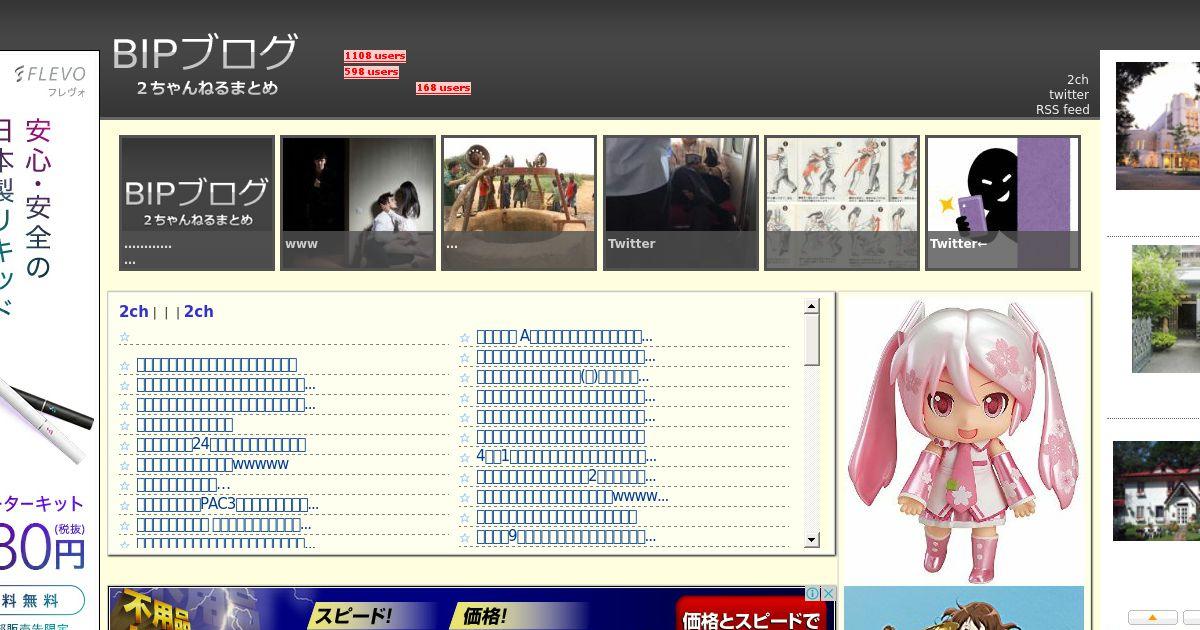This screenshot has height=630, width=1200.
Task: Click star beside the row containing A
Action: pos(465,337)
